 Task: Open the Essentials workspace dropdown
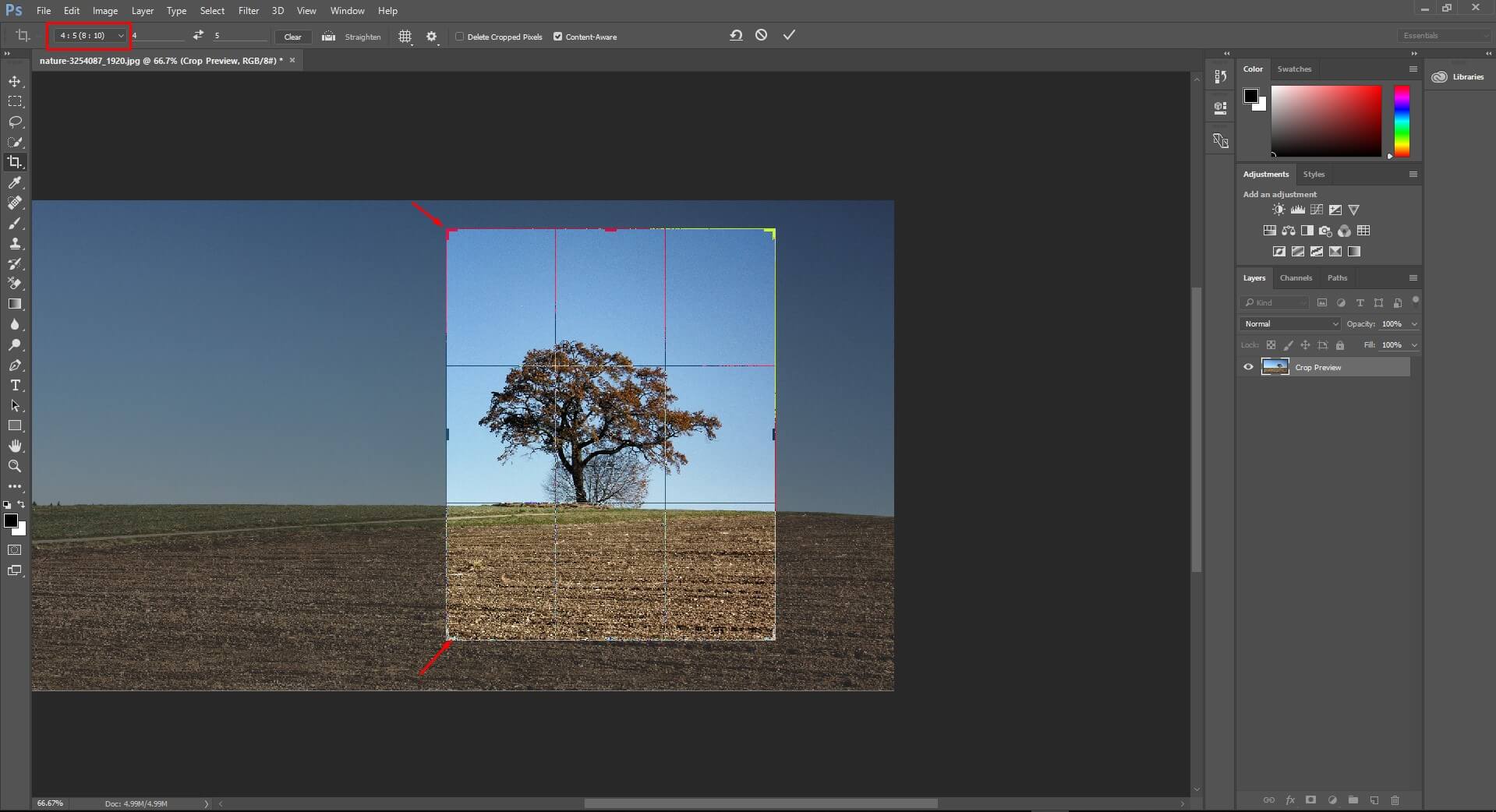click(x=1443, y=35)
